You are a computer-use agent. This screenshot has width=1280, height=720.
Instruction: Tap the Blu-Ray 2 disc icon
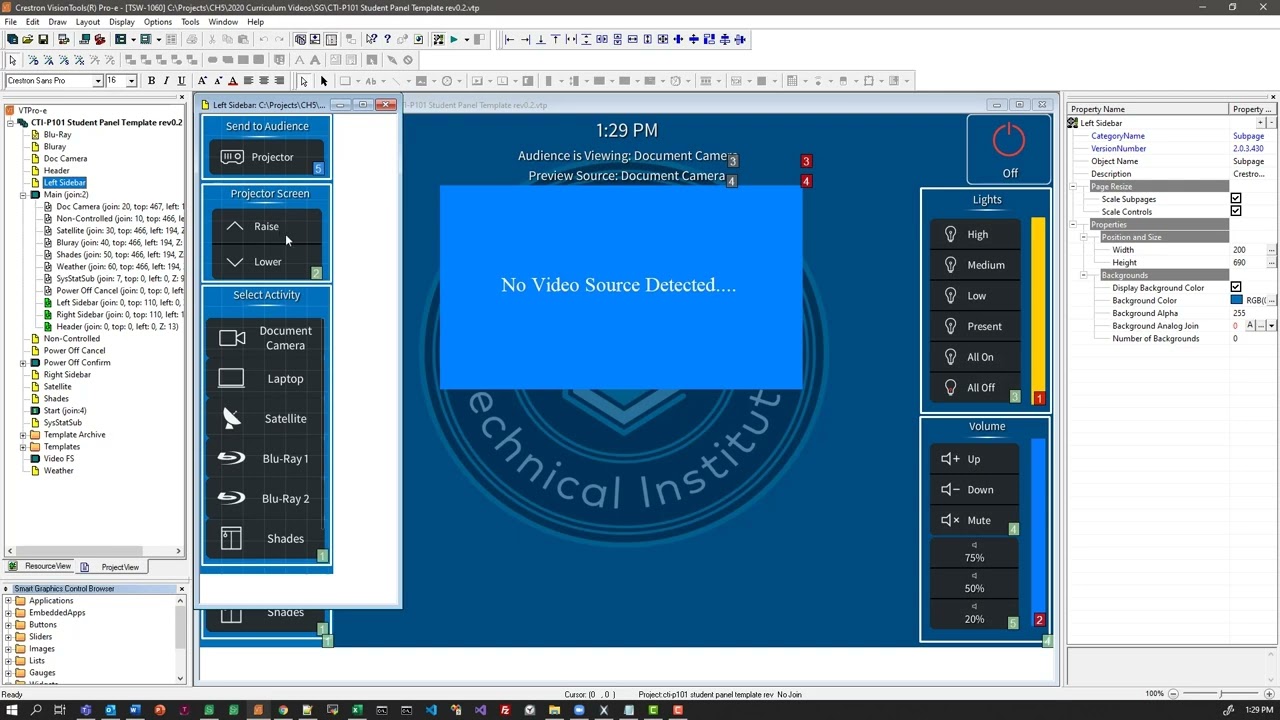coord(231,498)
